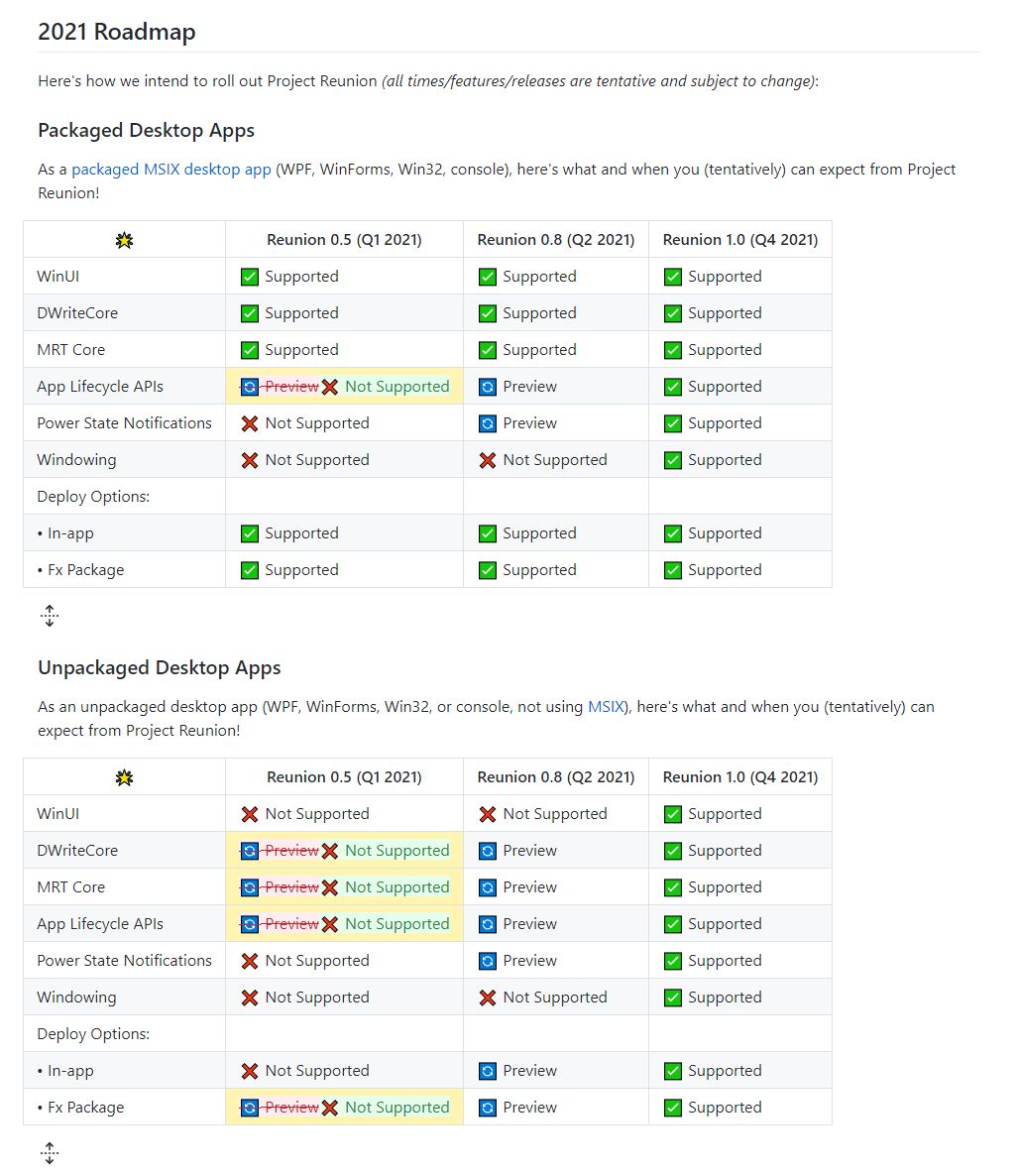Click Reunion 0.5 (Q1 2021) header in Unpackaged table
The image size is (1018, 1176).
tap(344, 777)
